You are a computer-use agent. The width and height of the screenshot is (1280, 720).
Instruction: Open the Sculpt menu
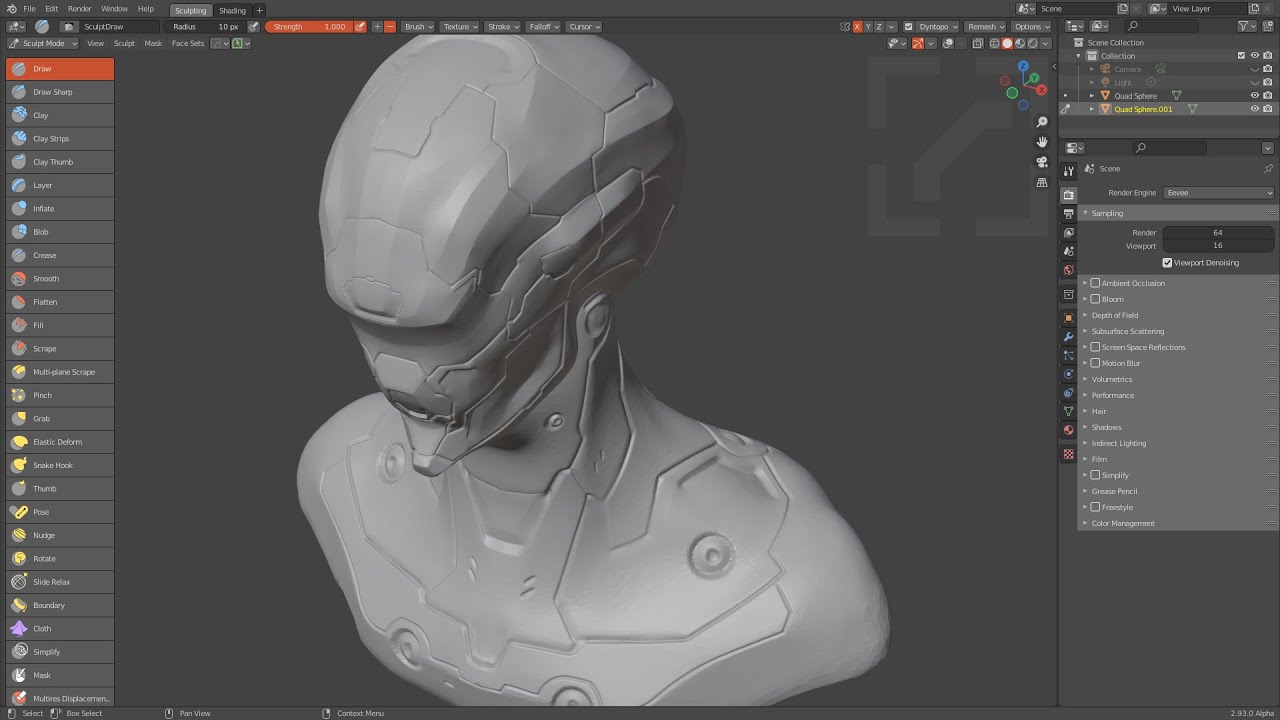pos(124,44)
